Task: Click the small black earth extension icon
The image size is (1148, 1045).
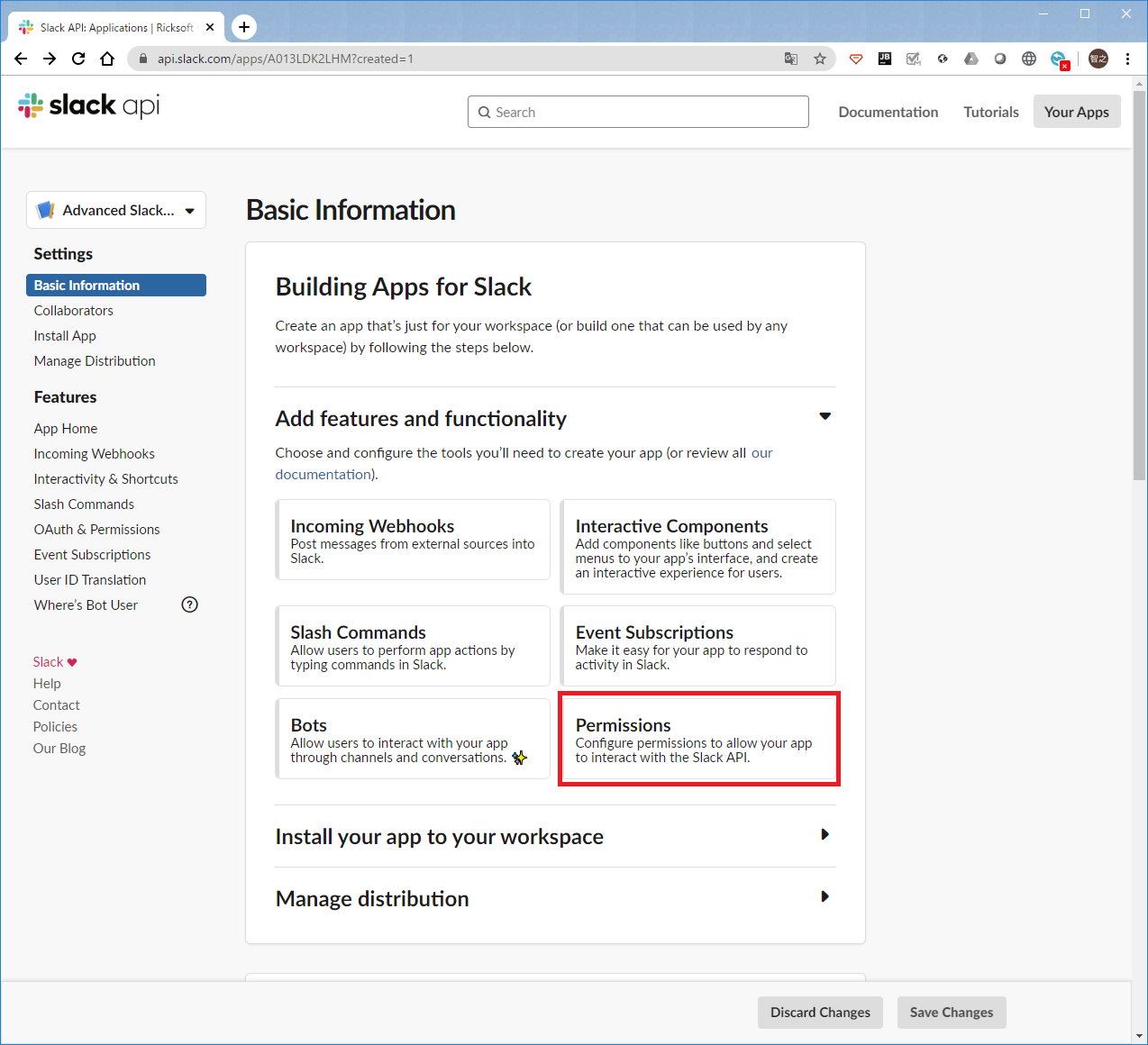Action: (943, 59)
